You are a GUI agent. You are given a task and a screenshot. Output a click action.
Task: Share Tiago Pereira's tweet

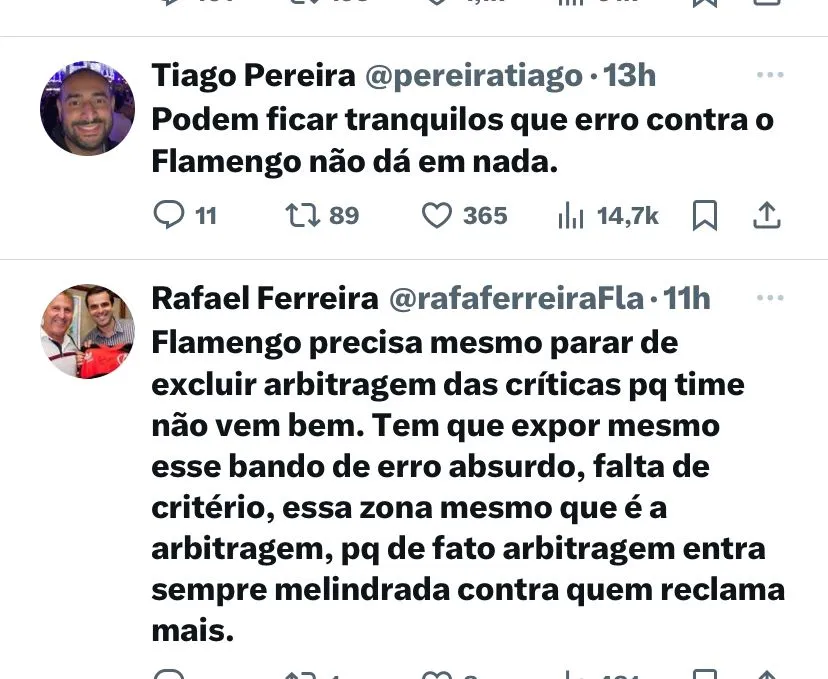pos(767,215)
